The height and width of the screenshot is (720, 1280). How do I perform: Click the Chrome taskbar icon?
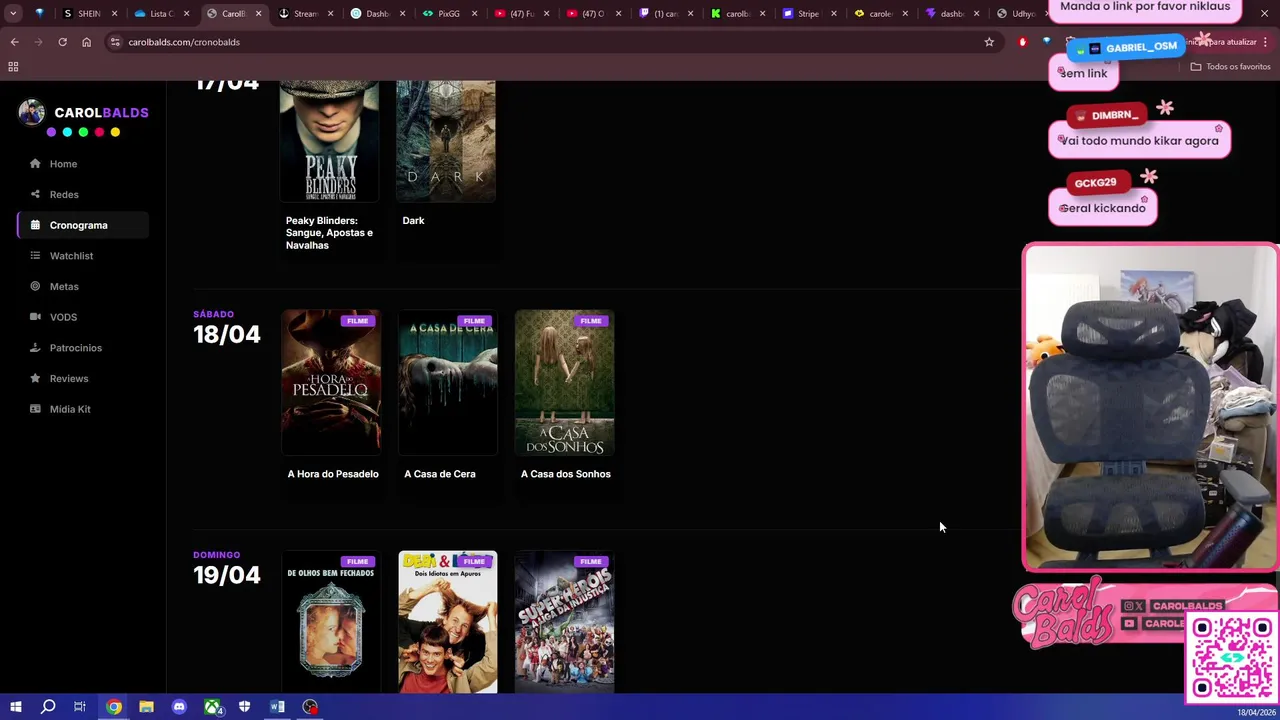coord(114,707)
